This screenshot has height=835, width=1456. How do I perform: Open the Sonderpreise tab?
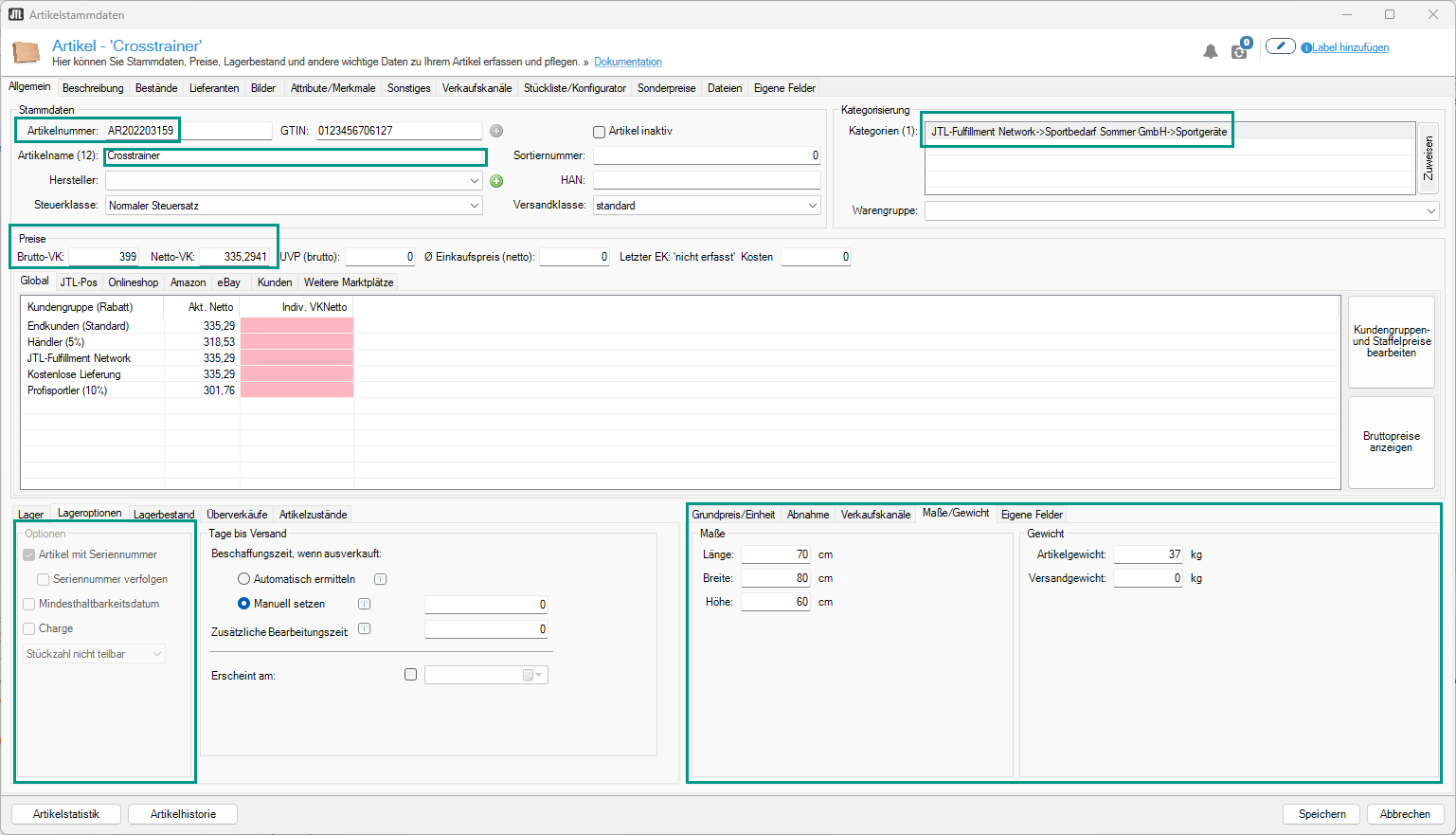tap(666, 88)
